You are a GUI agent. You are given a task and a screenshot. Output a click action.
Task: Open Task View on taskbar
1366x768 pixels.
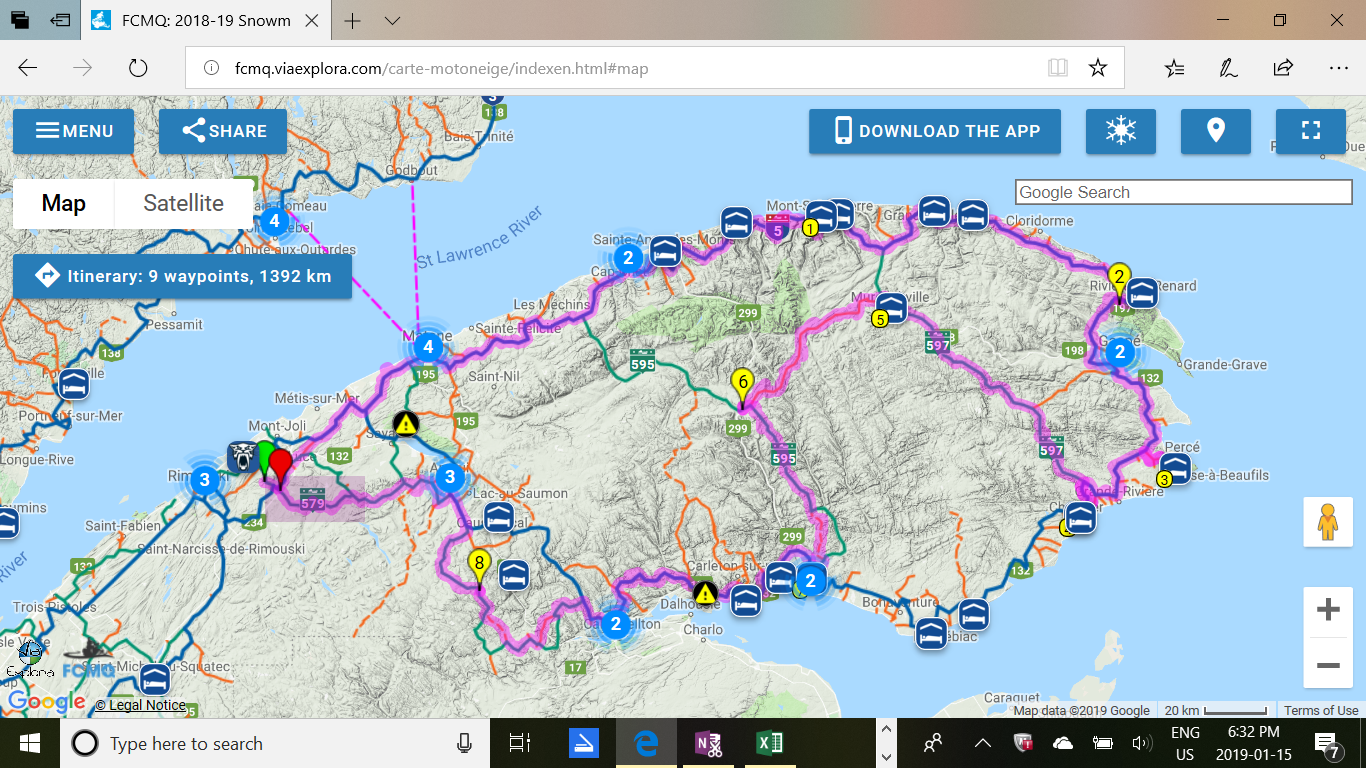click(x=520, y=743)
